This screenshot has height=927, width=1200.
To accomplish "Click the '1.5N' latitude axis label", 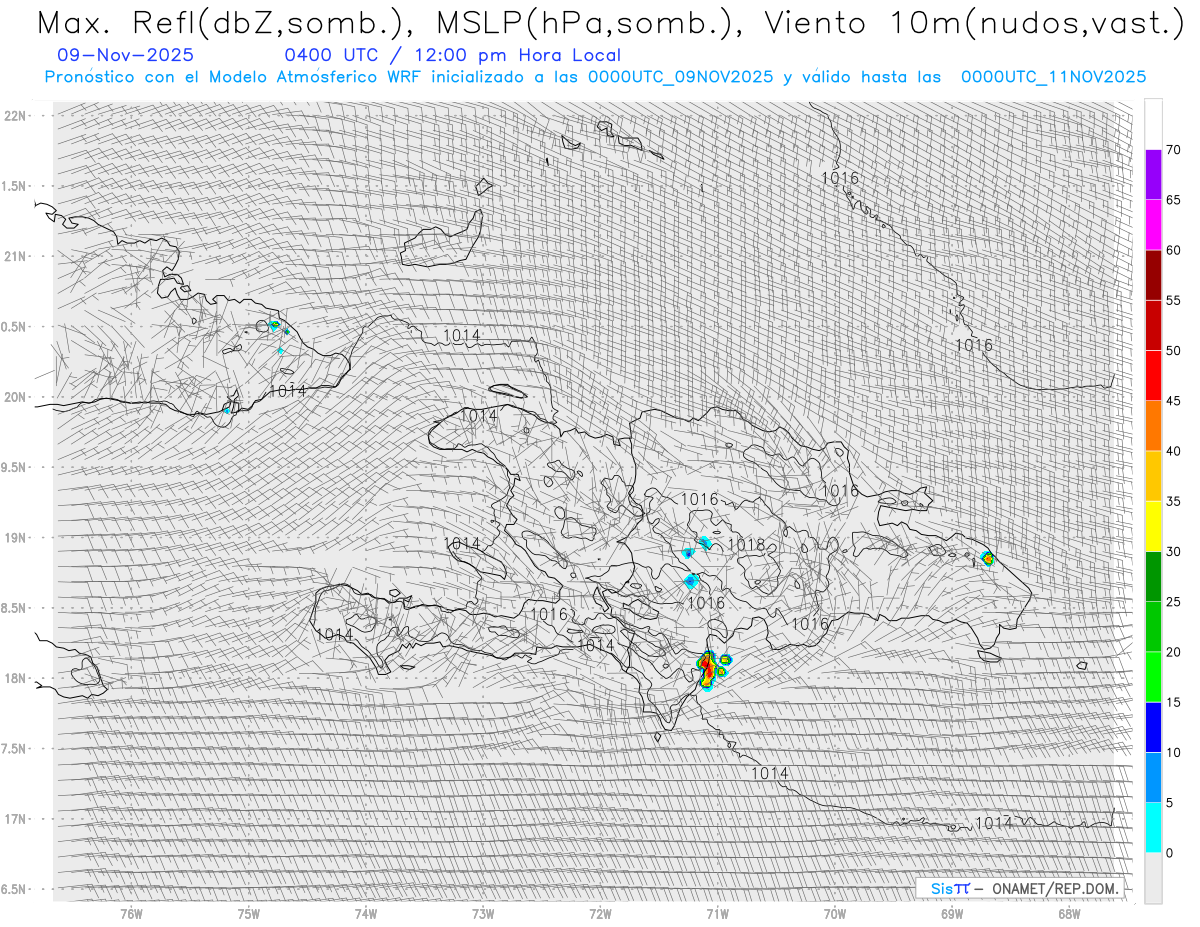I will (x=14, y=186).
